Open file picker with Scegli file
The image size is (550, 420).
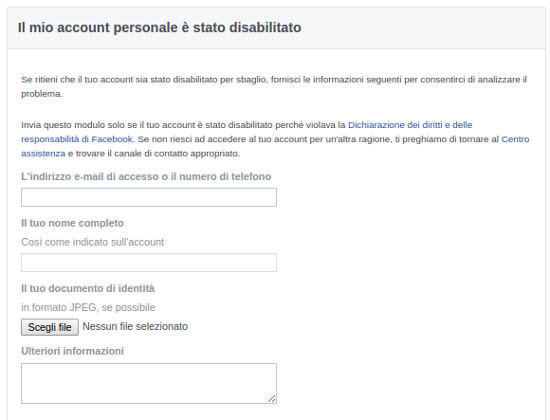tap(50, 327)
